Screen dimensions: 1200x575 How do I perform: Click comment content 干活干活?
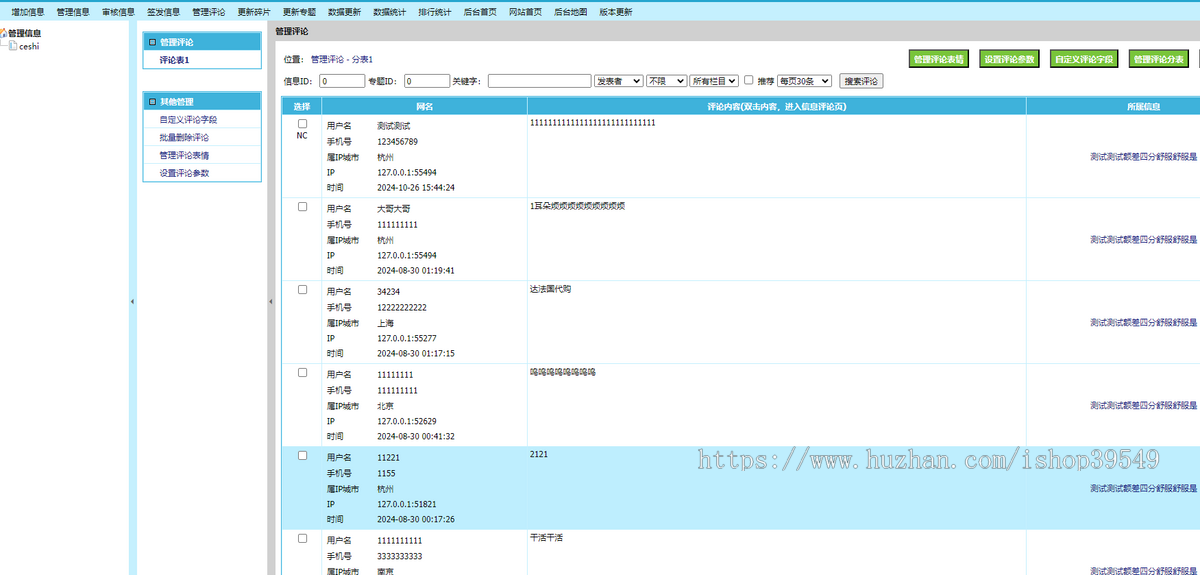pyautogui.click(x=547, y=537)
